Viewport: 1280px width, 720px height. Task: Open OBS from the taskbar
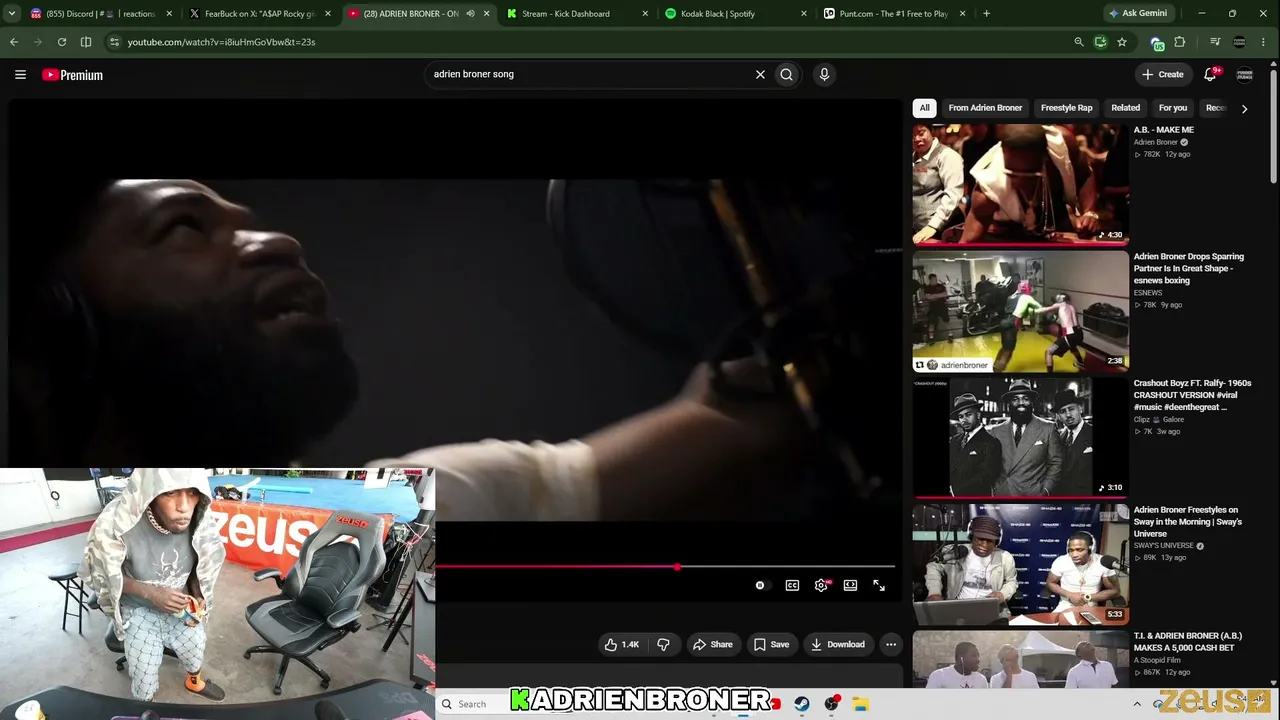coord(831,704)
